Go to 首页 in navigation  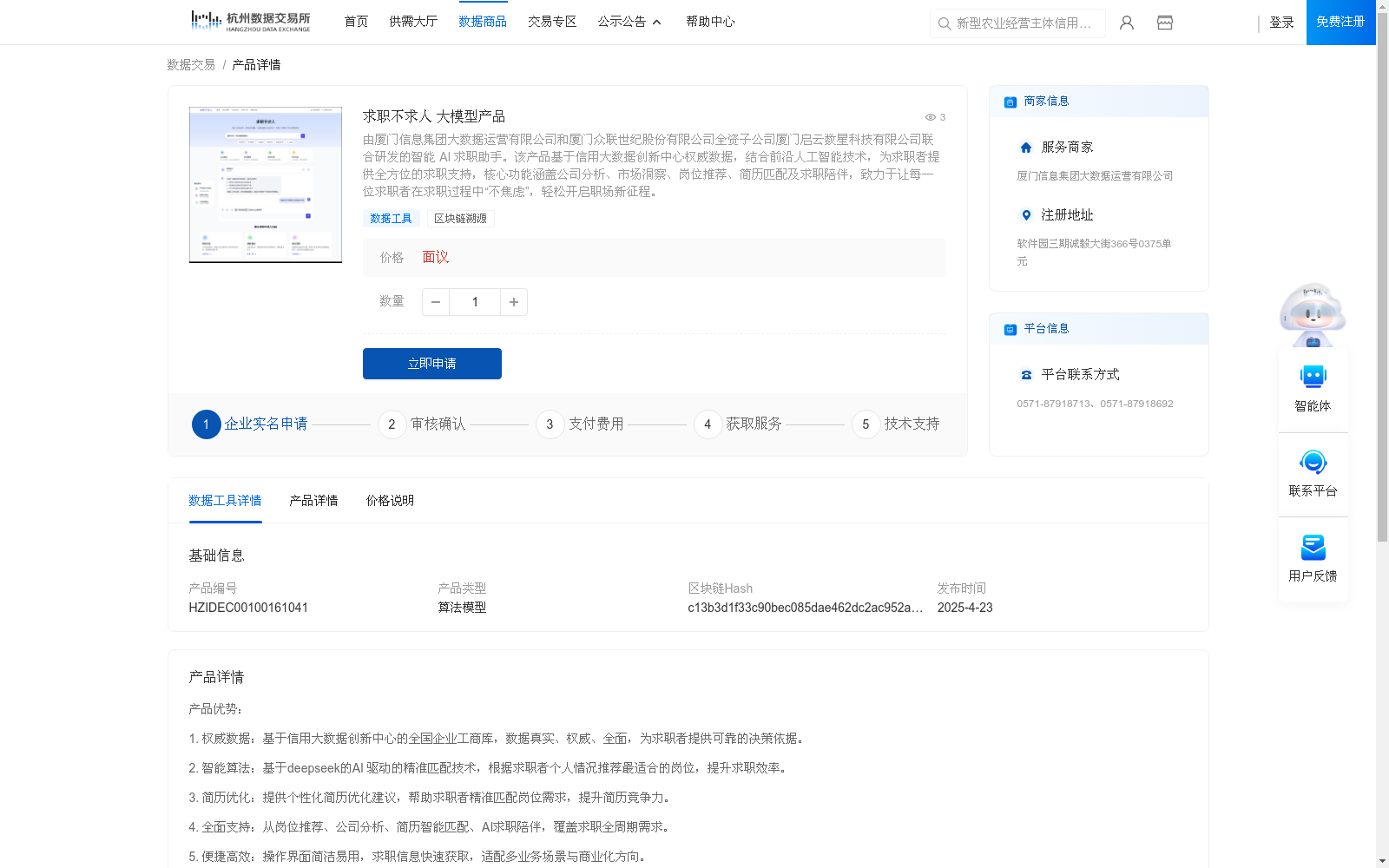point(356,22)
